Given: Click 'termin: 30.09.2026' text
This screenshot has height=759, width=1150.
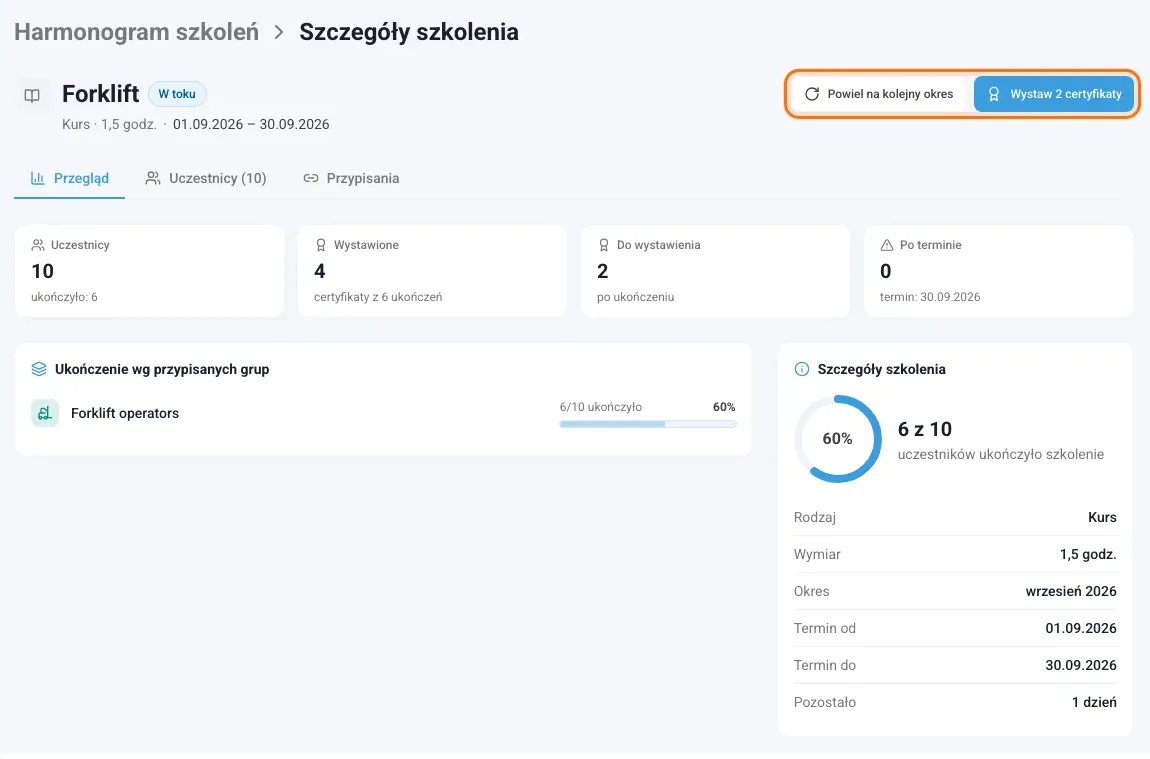Looking at the screenshot, I should click(x=930, y=297).
